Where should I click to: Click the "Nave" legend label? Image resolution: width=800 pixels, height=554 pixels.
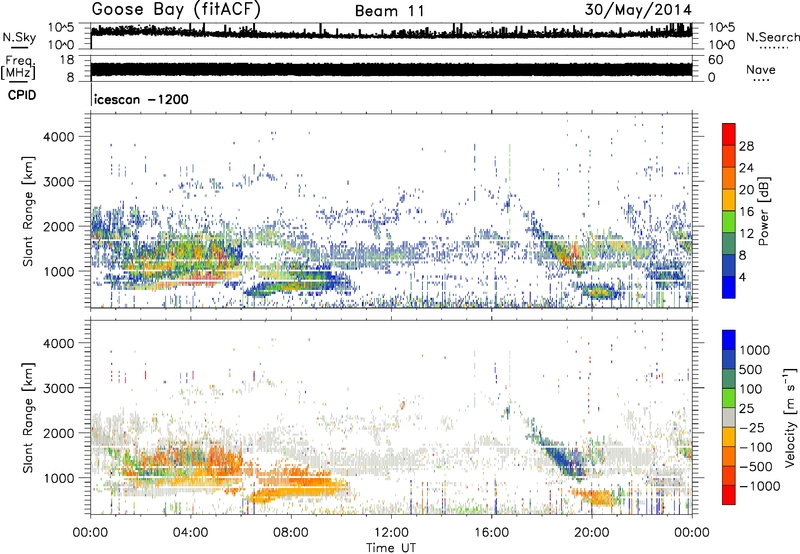point(761,70)
